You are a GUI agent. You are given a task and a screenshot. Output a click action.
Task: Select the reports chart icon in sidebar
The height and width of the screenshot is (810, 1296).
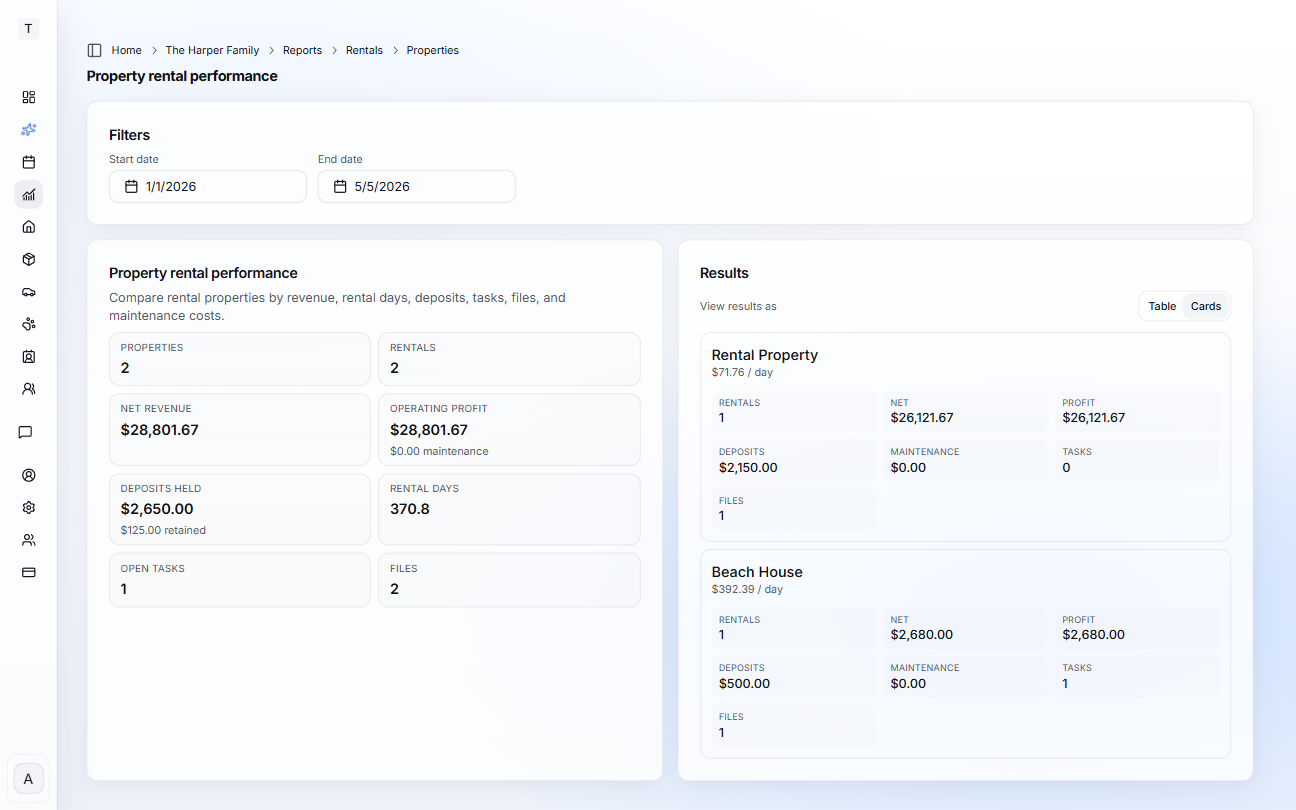click(29, 194)
